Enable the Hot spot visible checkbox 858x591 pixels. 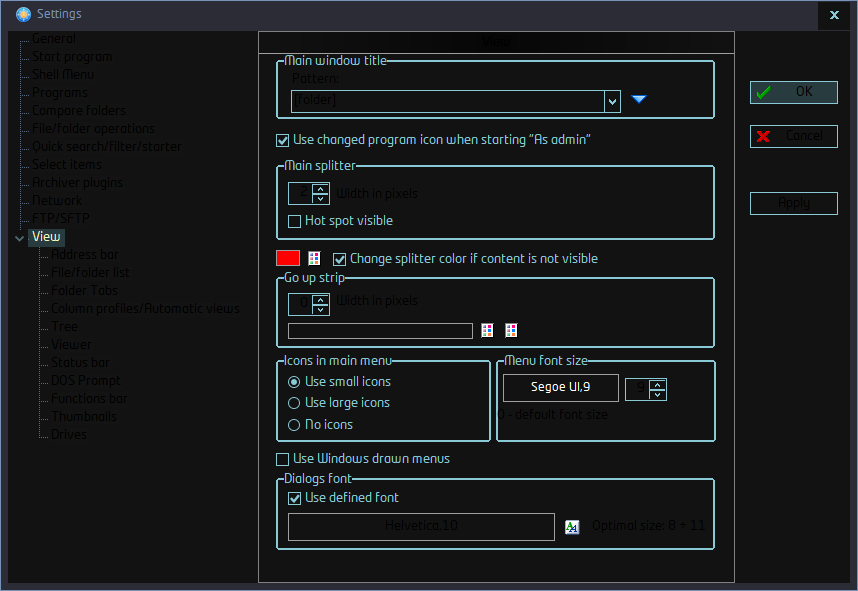[294, 221]
